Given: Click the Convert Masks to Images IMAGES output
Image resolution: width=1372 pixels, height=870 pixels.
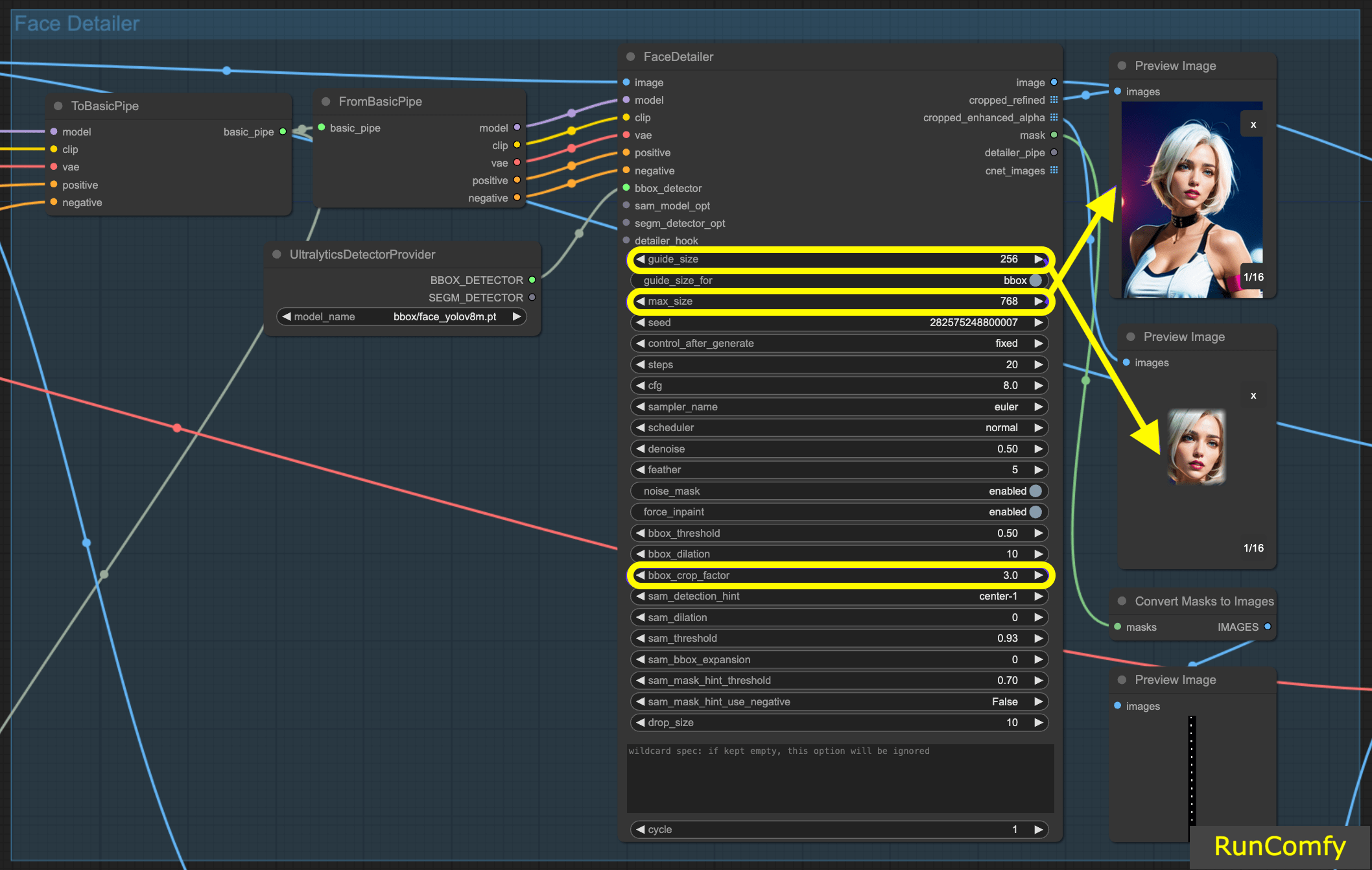Looking at the screenshot, I should pos(1268,627).
